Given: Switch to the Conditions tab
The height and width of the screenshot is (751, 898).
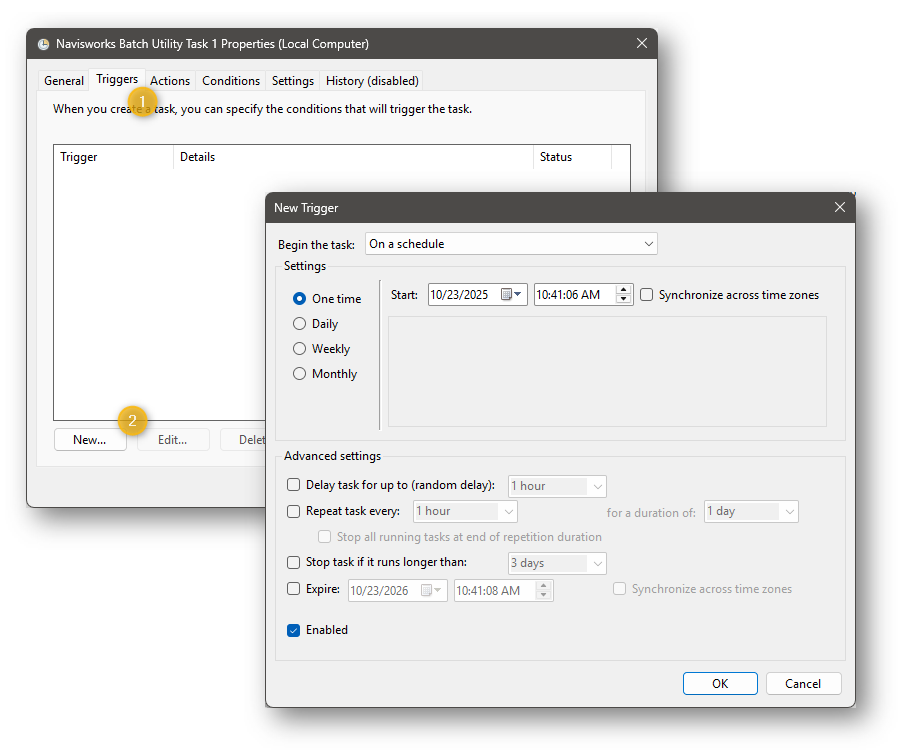Looking at the screenshot, I should coord(231,80).
